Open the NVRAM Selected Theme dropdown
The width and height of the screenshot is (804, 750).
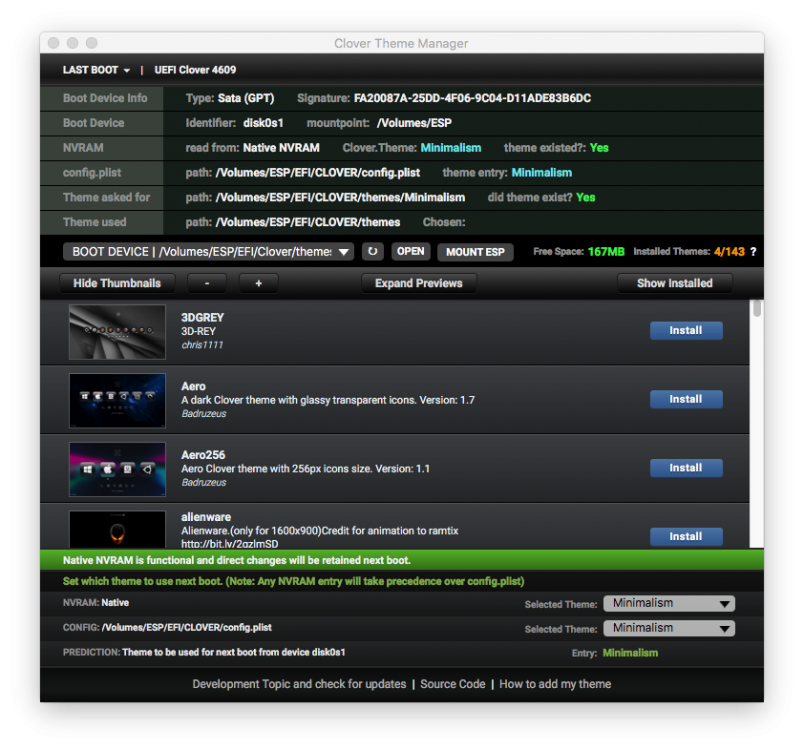[x=669, y=603]
